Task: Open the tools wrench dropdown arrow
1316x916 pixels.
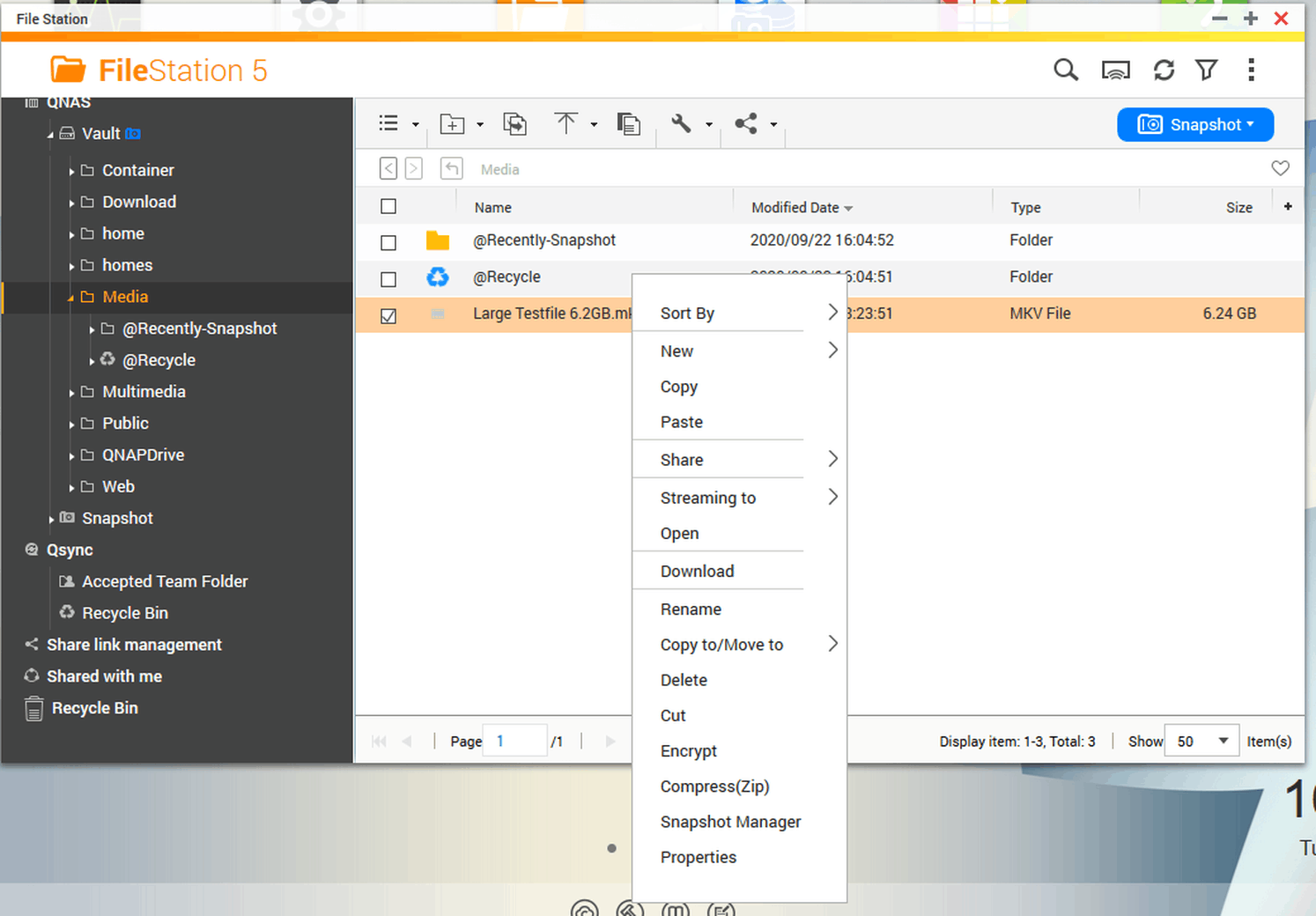Action: click(x=709, y=125)
